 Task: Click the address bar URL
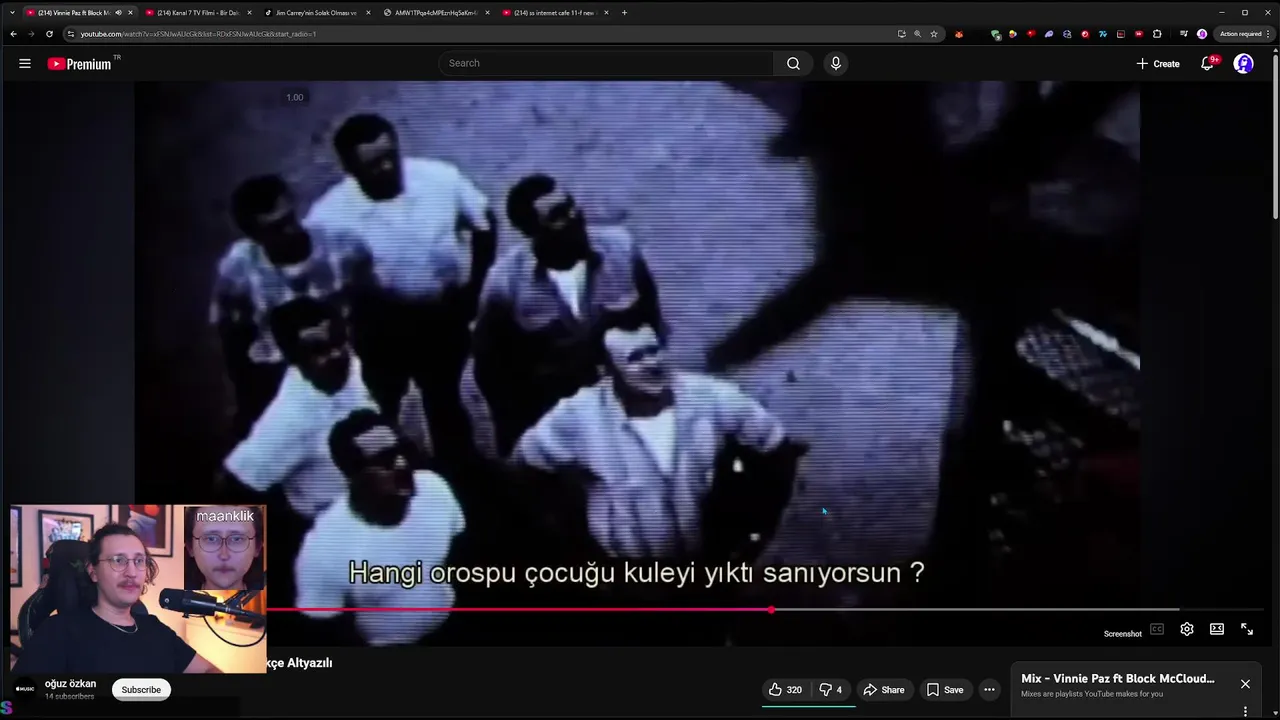click(198, 34)
